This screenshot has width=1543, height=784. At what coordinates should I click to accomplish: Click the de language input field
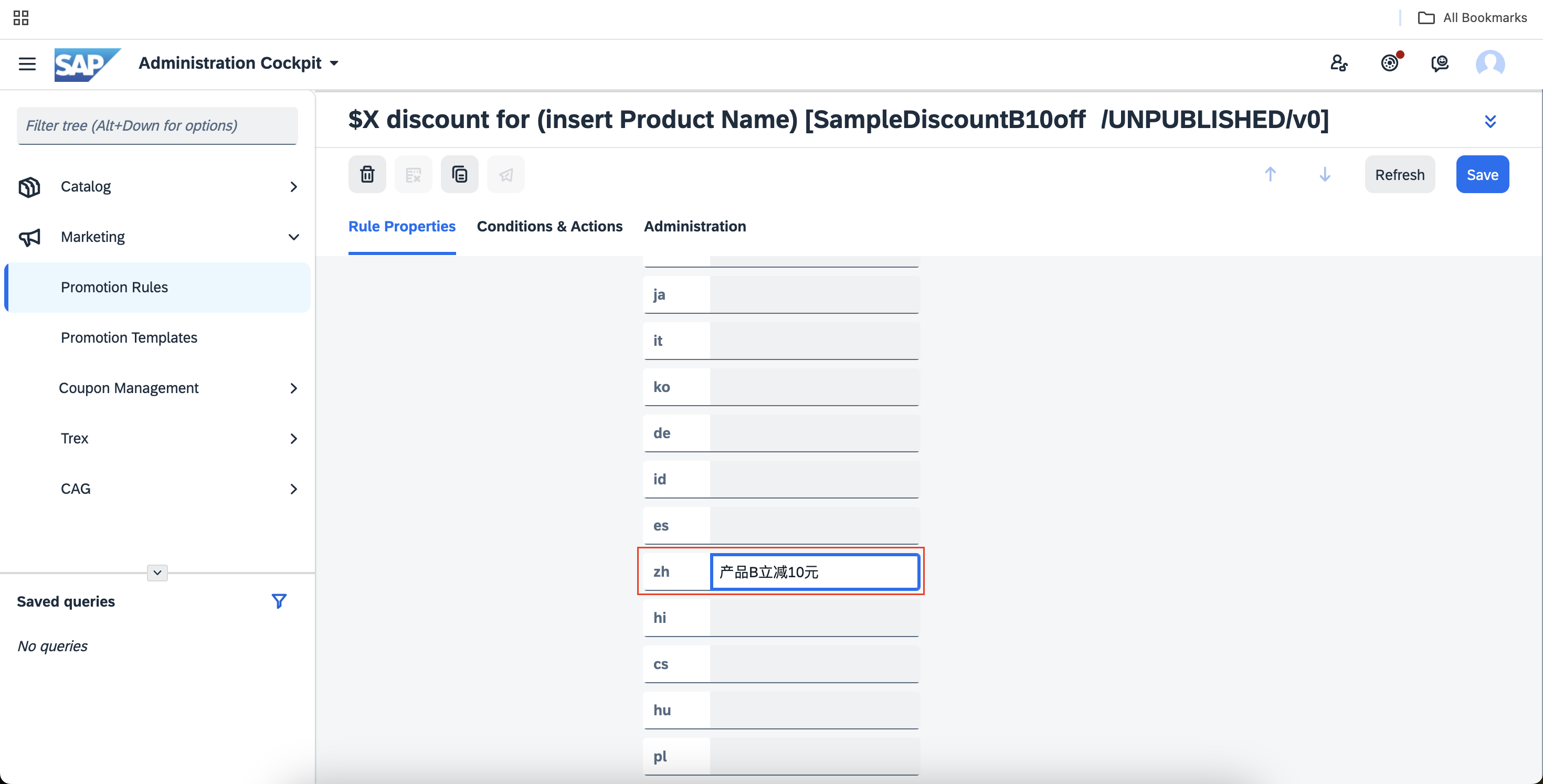[814, 433]
